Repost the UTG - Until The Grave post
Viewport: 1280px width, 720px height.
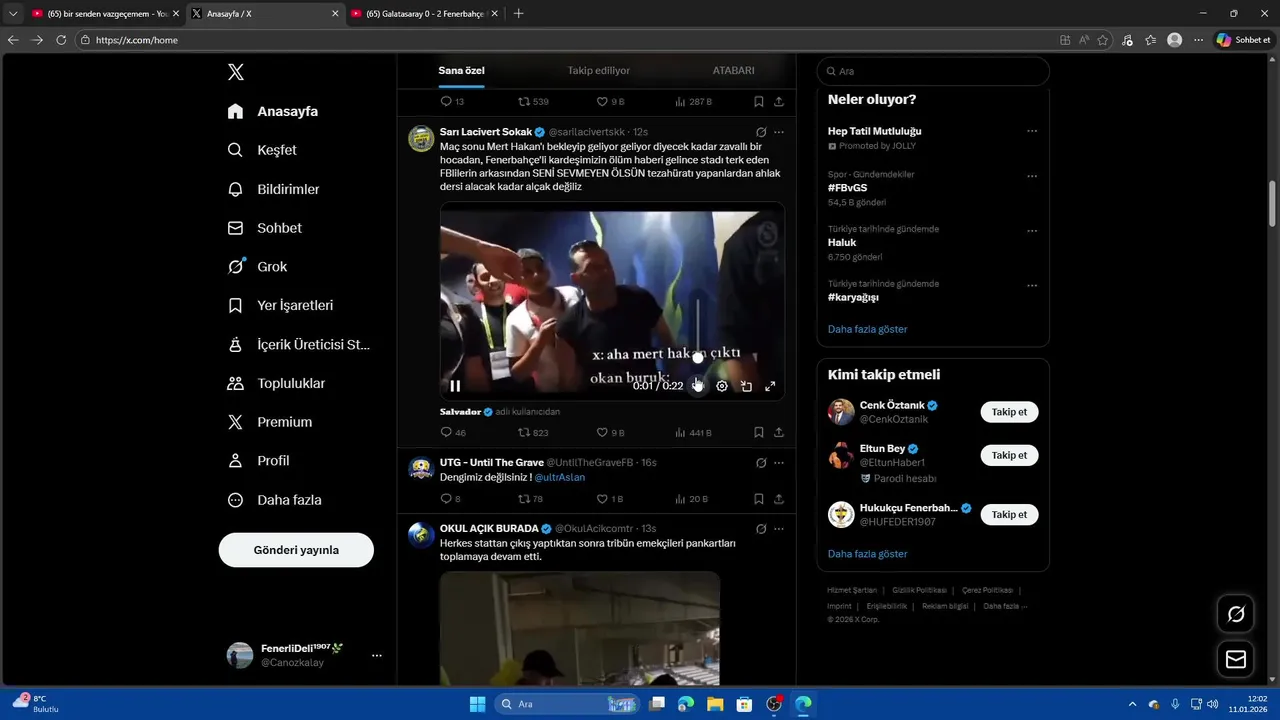coord(530,499)
